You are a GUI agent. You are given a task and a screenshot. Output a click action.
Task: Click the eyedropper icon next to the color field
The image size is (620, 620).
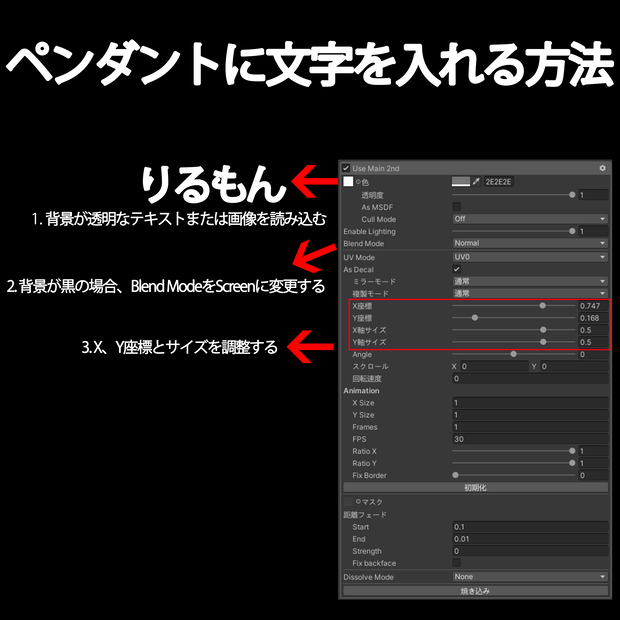point(476,181)
